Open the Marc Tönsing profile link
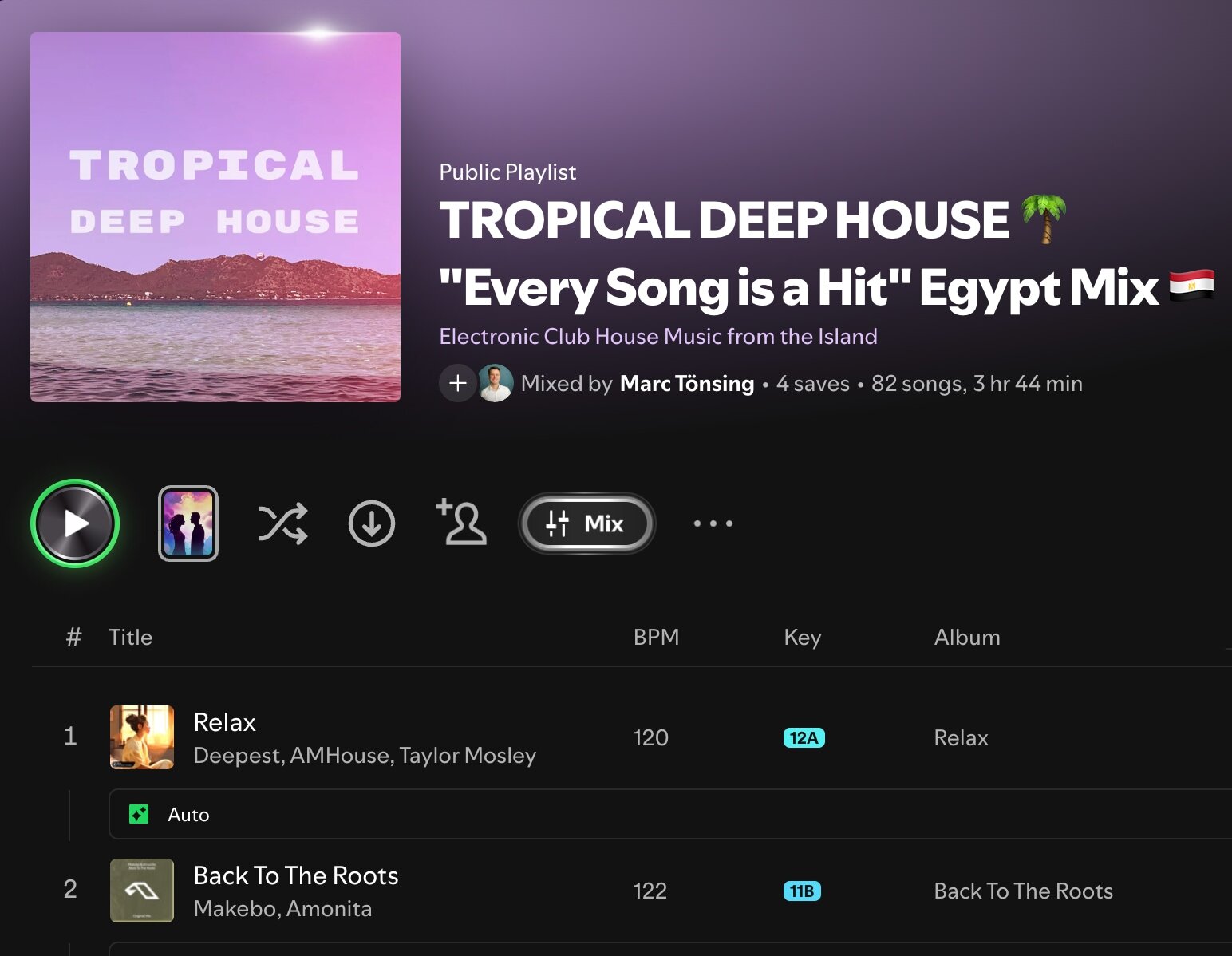Viewport: 1232px width, 956px height. tap(687, 384)
